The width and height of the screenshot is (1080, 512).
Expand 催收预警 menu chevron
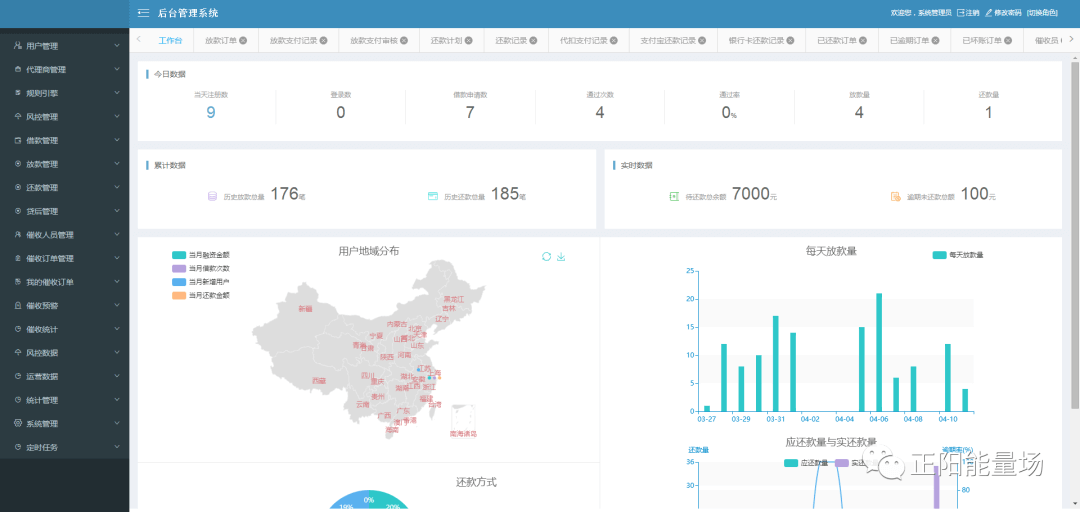tap(117, 305)
